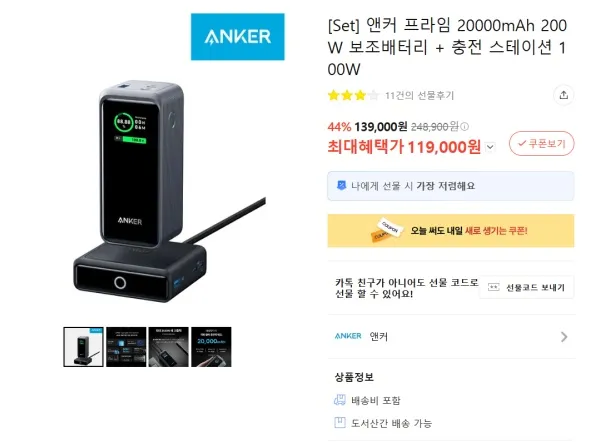This screenshot has height=442, width=590.
Task: Click the gift code ticket icon
Action: 493,287
